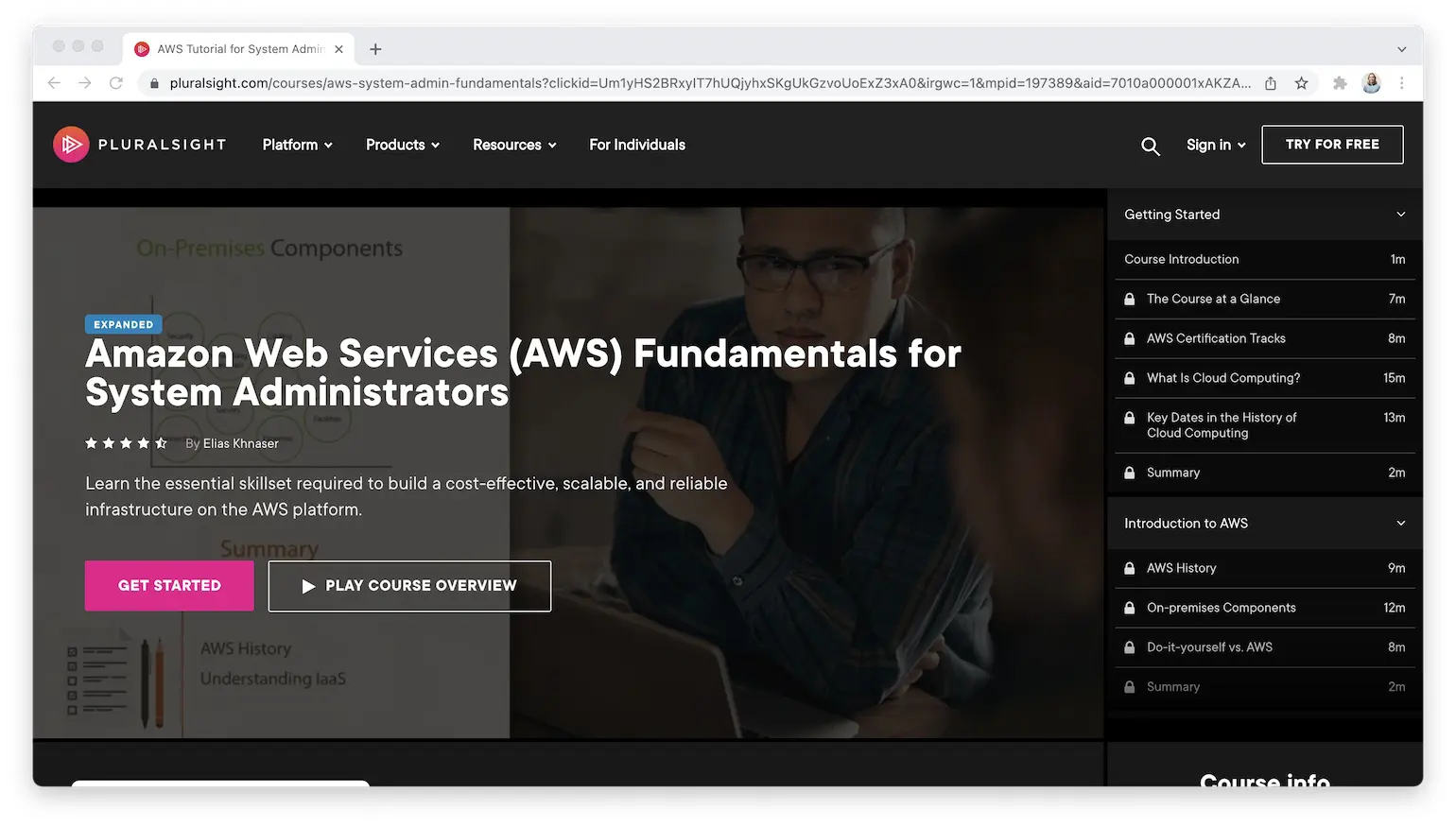Image resolution: width=1456 pixels, height=827 pixels.
Task: Open a new tab with plus icon
Action: coord(375,49)
